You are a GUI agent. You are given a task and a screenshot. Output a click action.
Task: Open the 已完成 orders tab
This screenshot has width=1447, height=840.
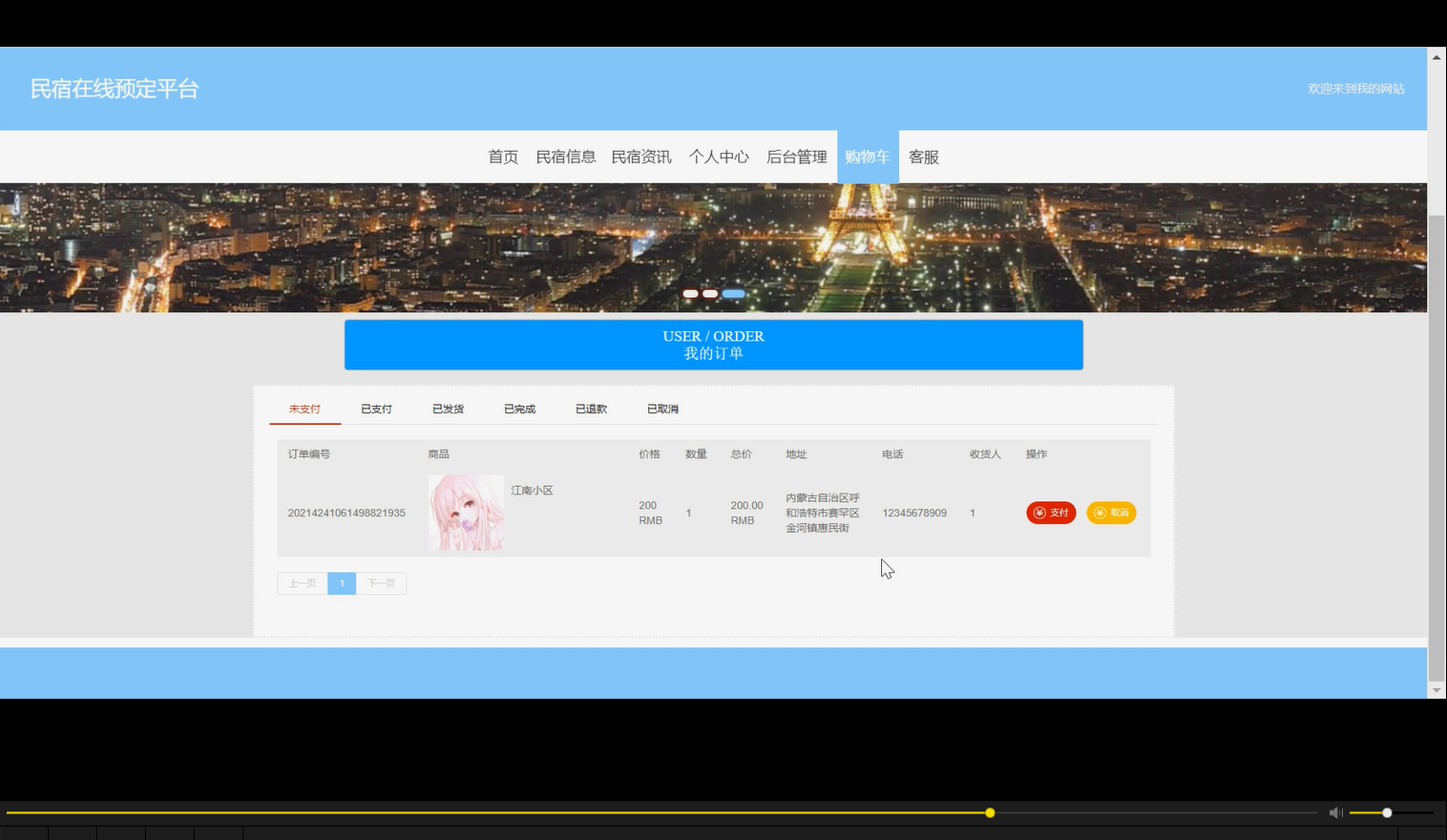click(x=519, y=409)
